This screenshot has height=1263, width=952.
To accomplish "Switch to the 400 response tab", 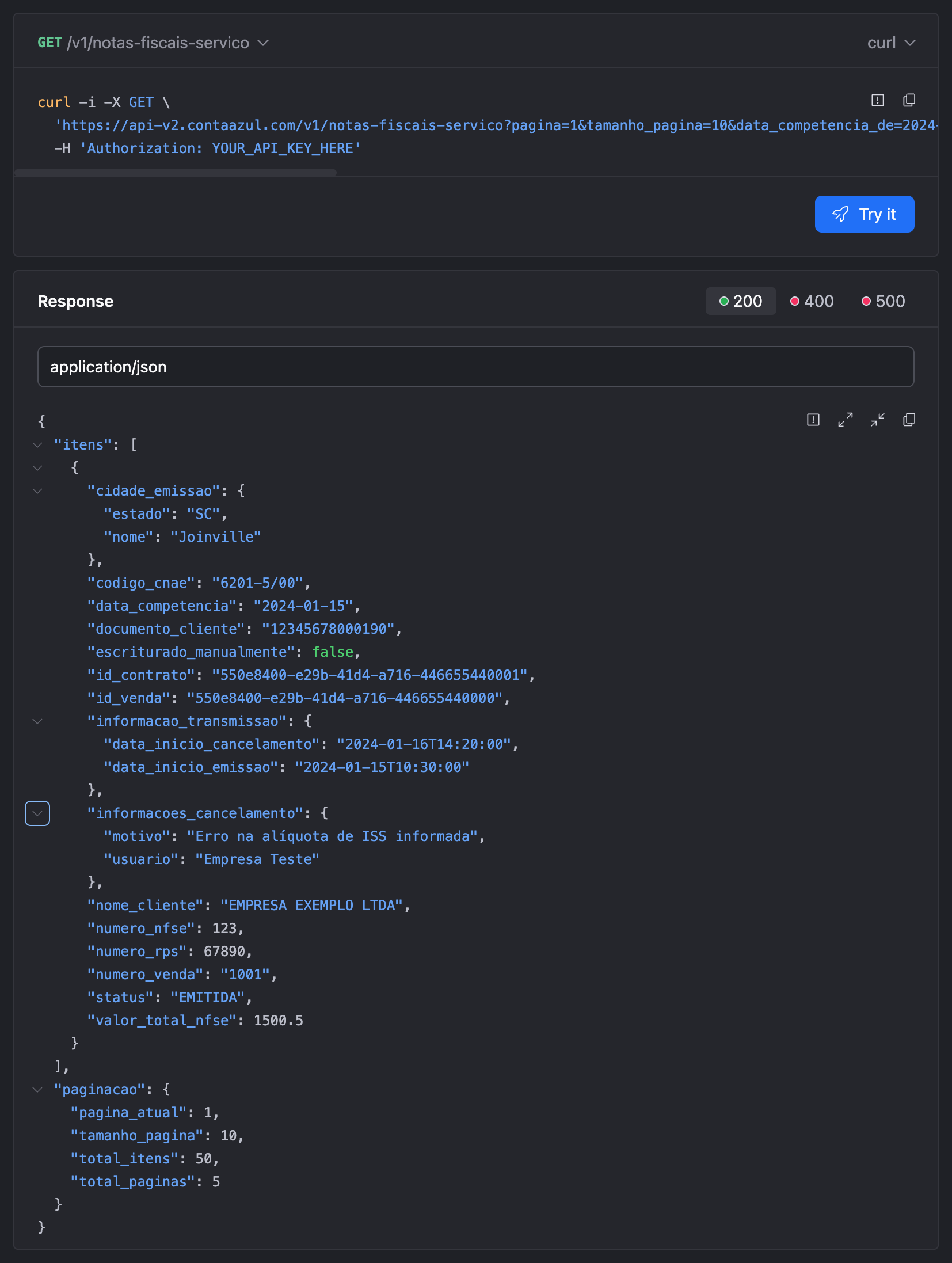I will [812, 301].
